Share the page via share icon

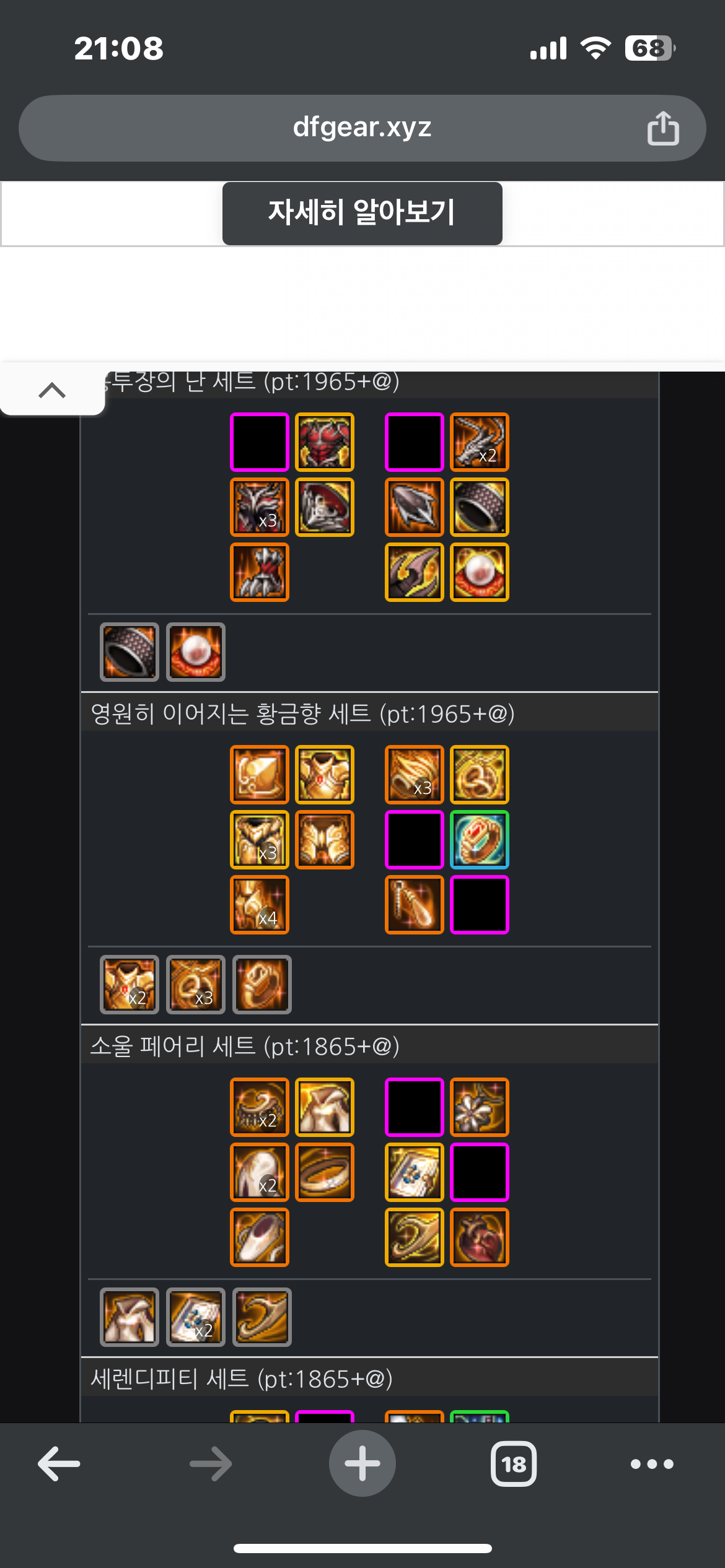coord(663,128)
